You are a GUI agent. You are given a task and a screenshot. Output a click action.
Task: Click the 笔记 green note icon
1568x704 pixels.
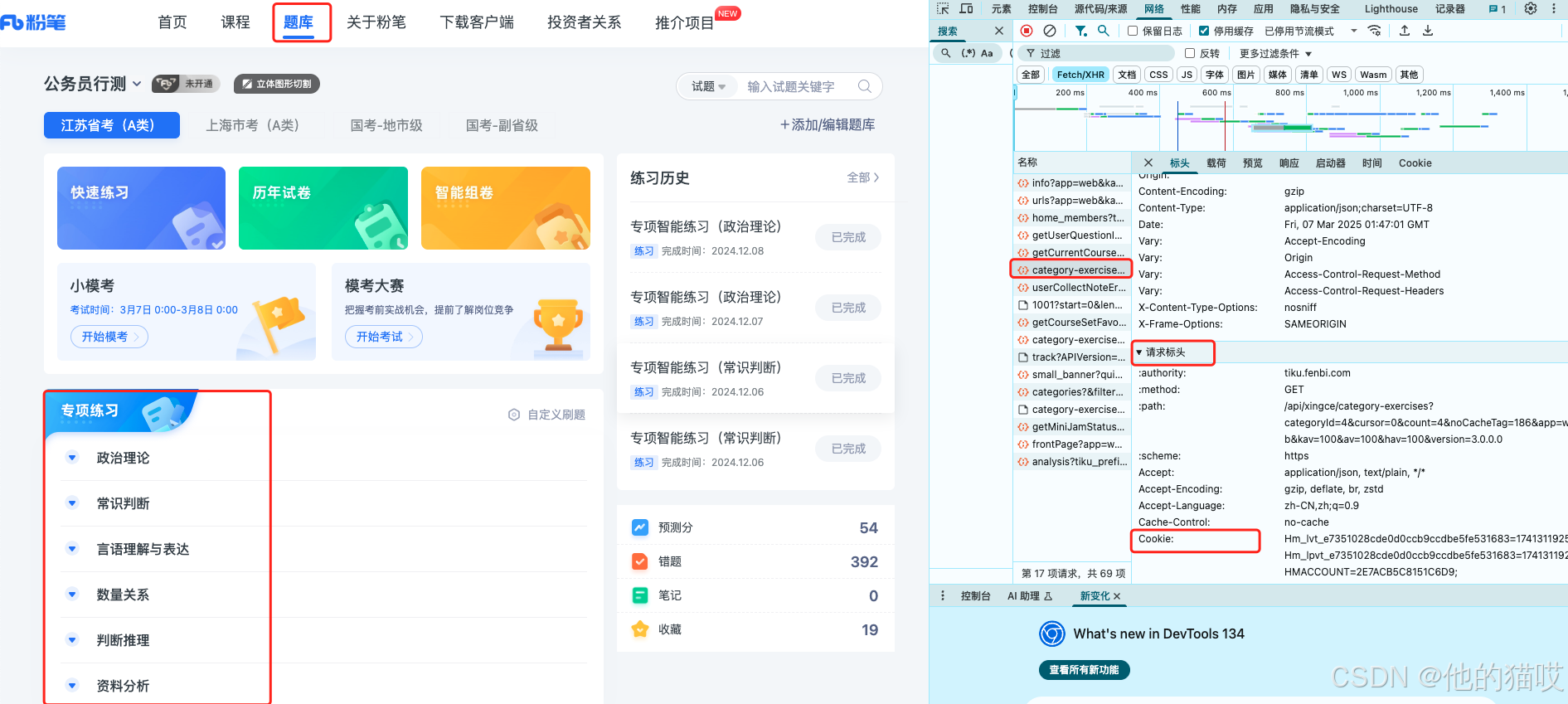point(640,595)
